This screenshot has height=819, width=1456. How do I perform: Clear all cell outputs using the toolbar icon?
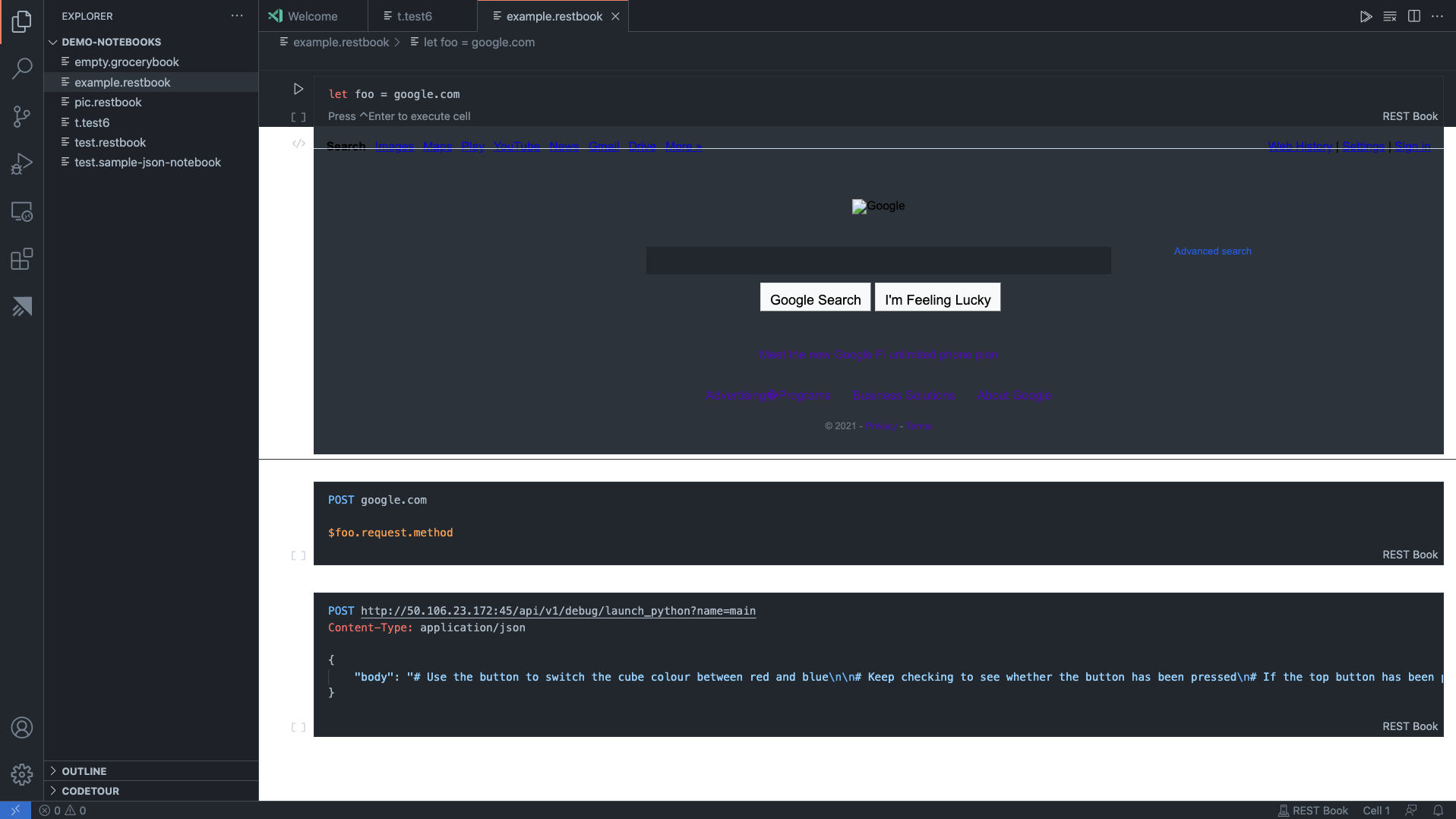tap(1390, 16)
